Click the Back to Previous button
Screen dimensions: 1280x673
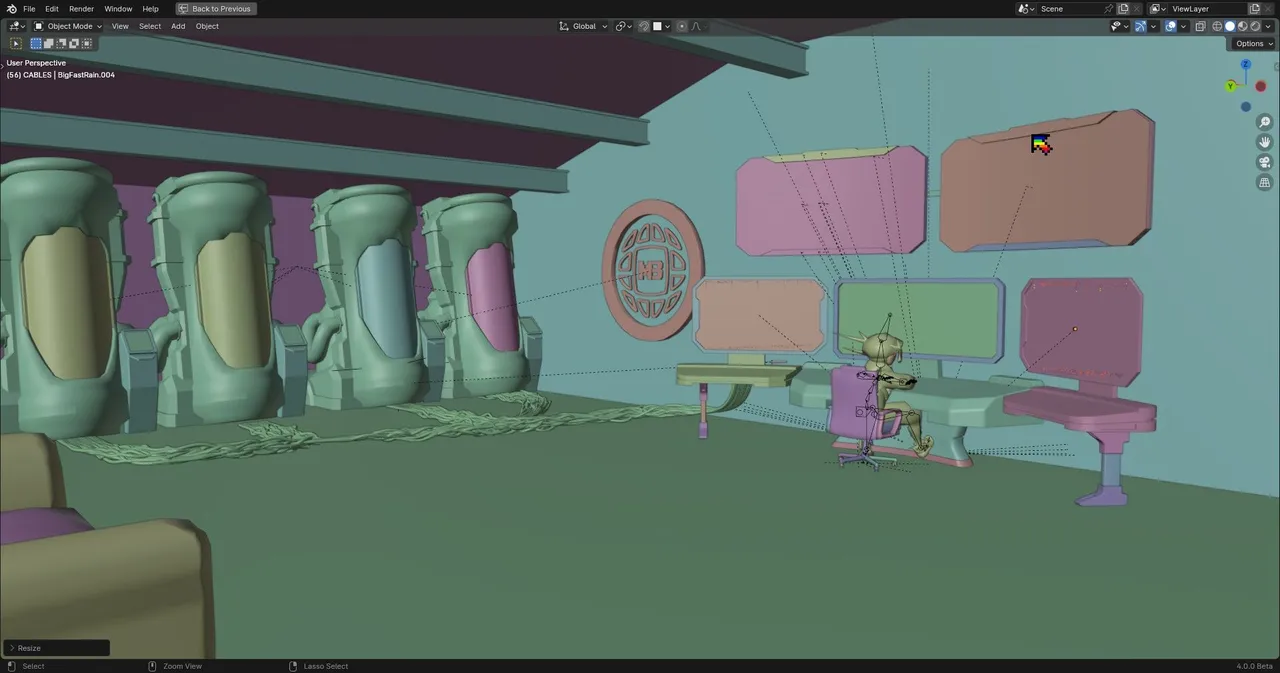click(215, 9)
